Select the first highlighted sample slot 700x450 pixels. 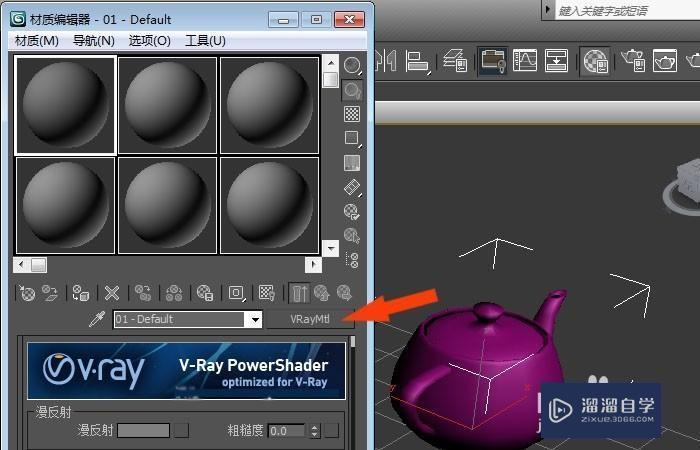66,105
